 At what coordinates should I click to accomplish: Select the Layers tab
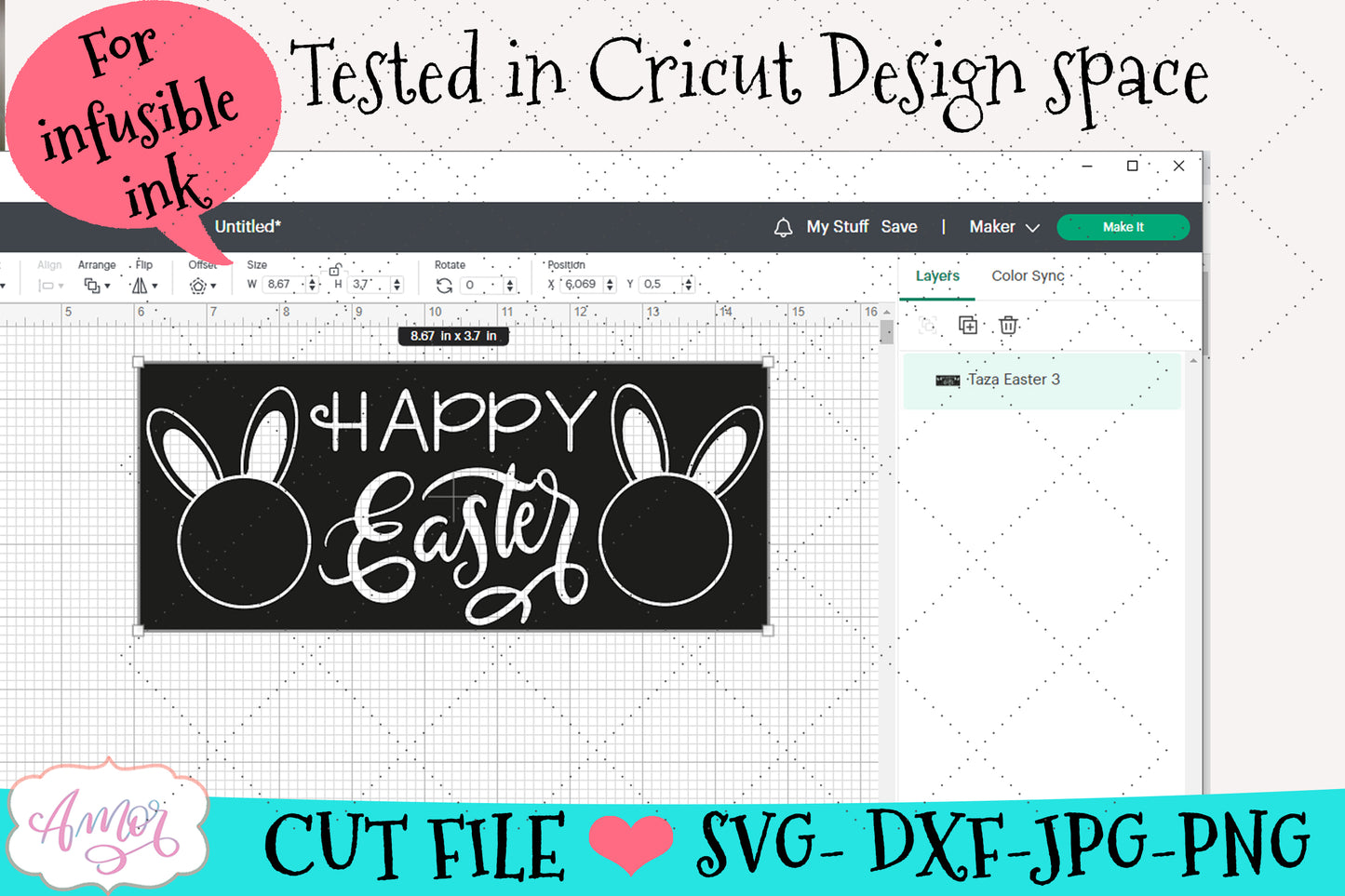tap(936, 275)
